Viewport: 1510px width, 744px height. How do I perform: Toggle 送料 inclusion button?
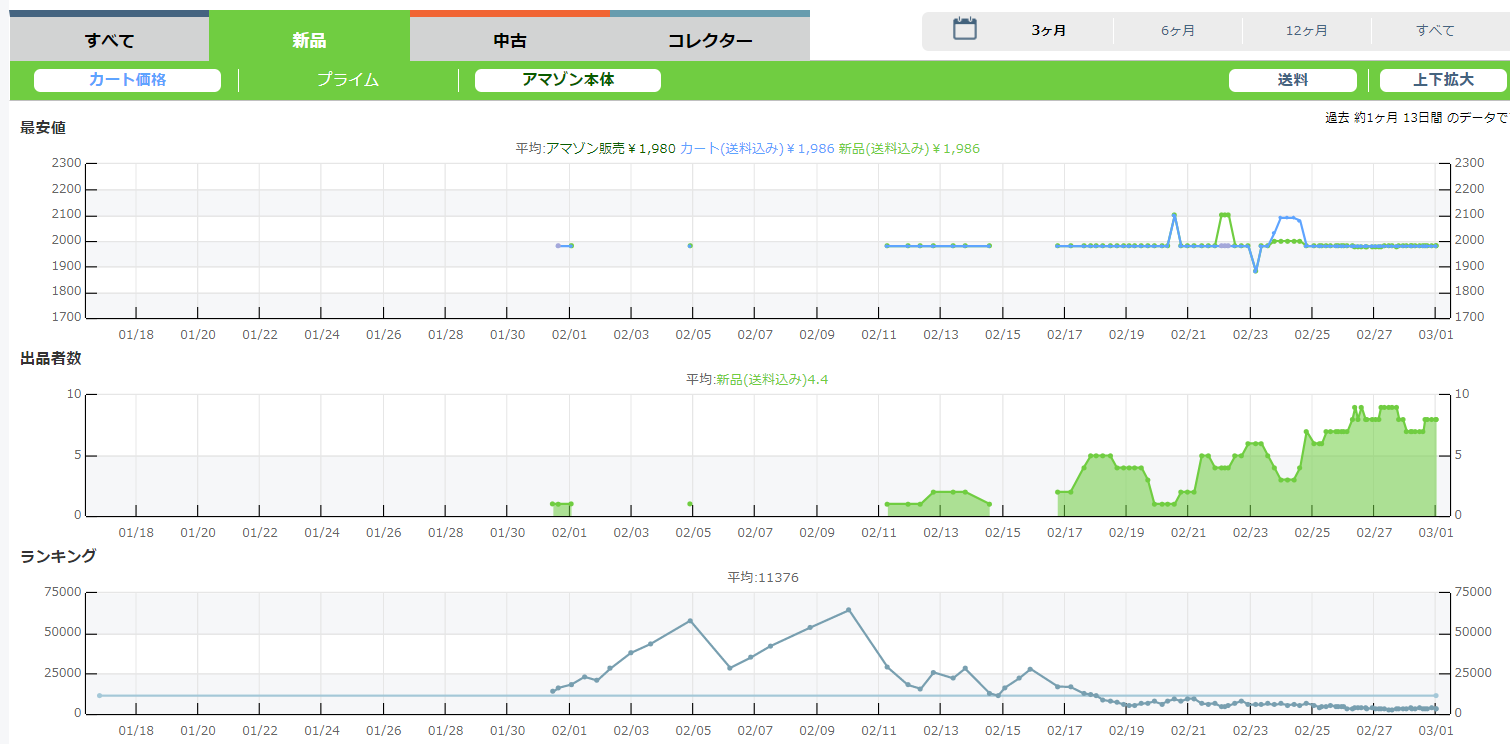(x=1292, y=80)
